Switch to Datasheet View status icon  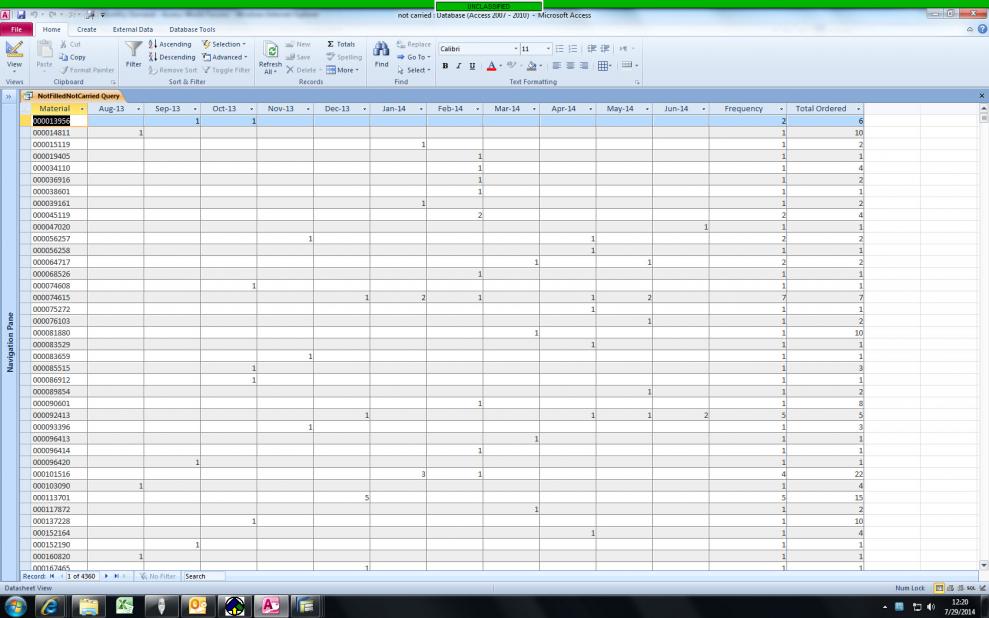939,588
